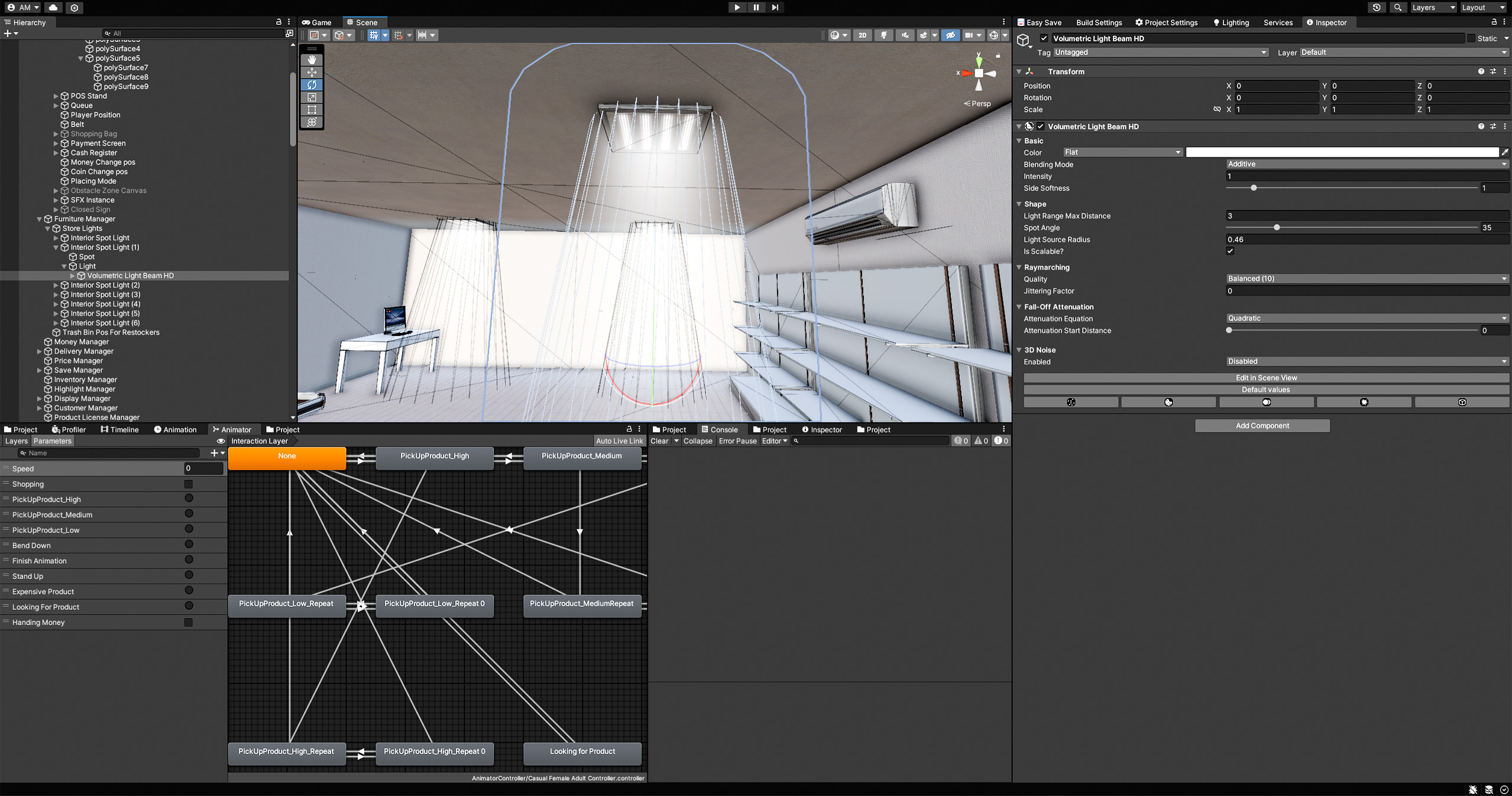
Task: Open the Attenuation Equation Quadratic dropdown
Action: (x=1367, y=318)
